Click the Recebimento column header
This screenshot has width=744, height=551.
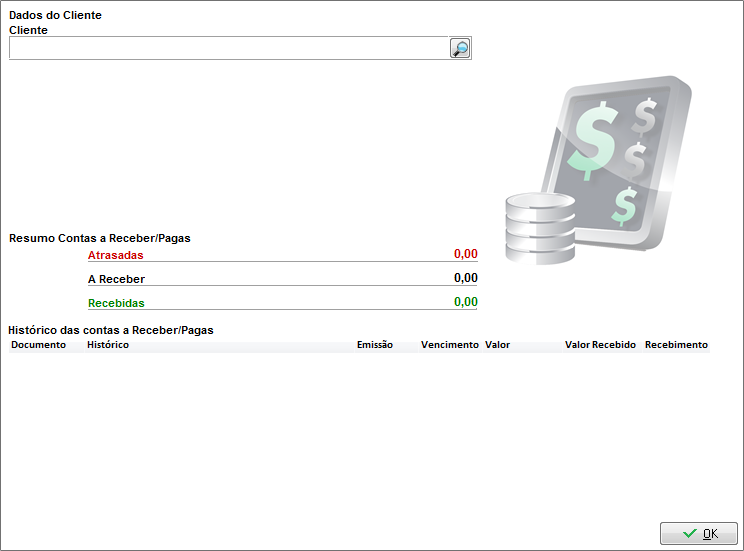tap(676, 345)
